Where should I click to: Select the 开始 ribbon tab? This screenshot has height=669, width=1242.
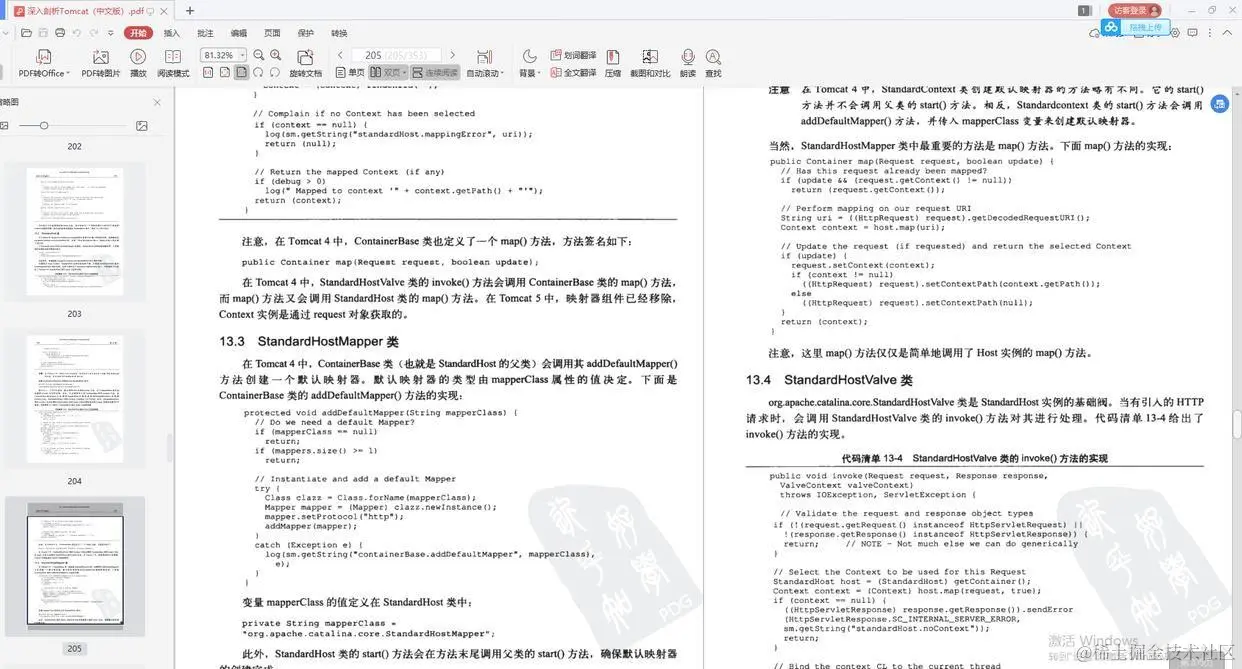tap(138, 33)
